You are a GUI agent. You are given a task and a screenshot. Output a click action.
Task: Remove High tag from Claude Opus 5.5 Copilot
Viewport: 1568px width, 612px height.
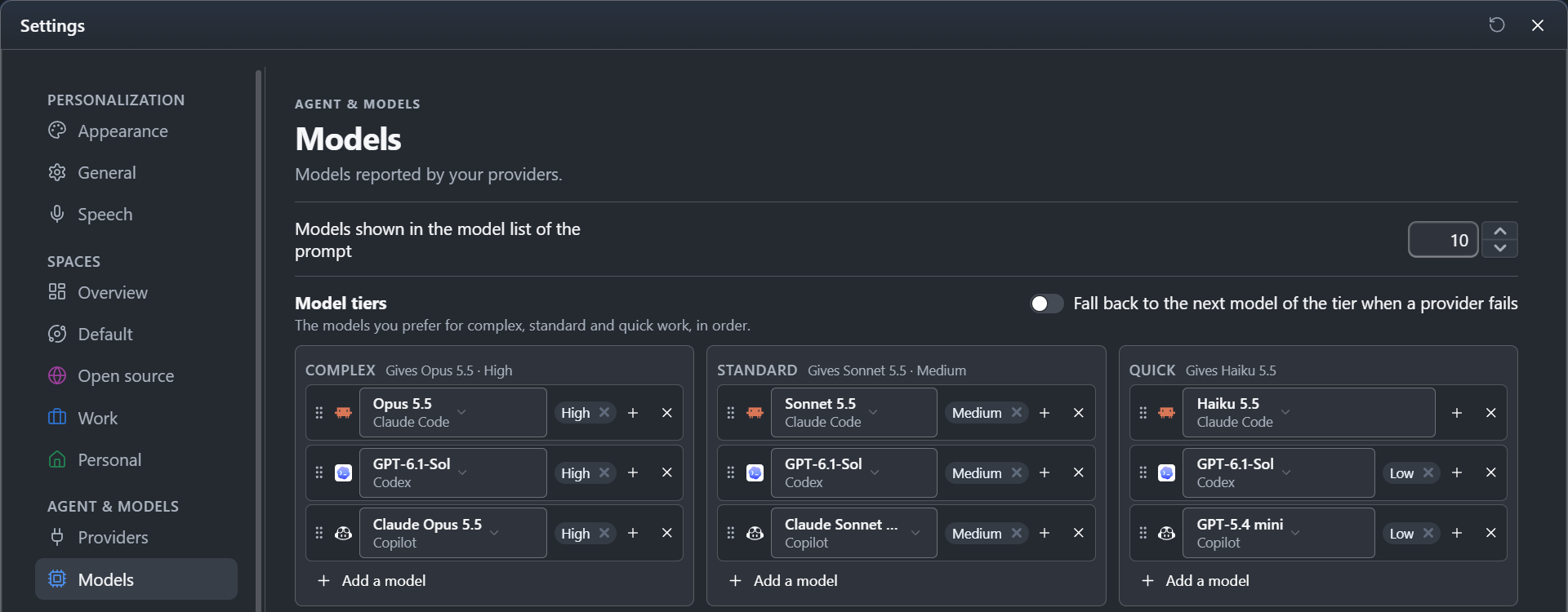(604, 533)
